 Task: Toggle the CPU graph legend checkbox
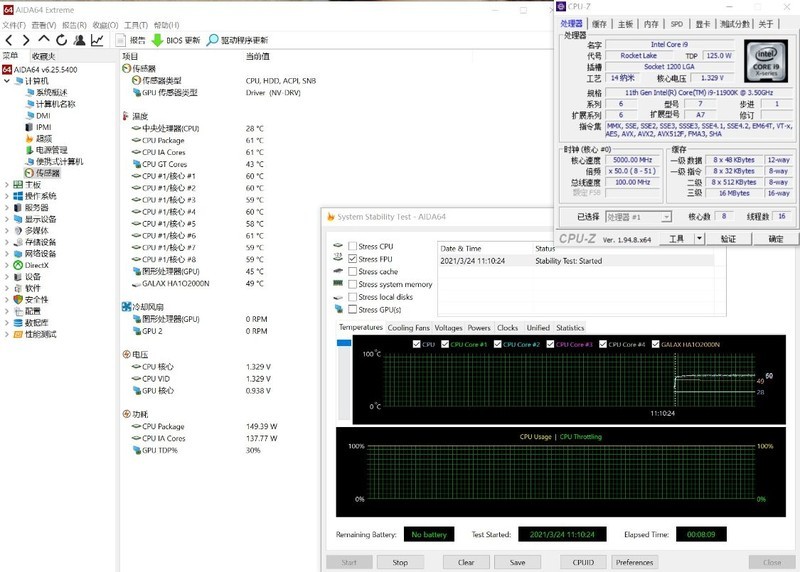coord(416,344)
